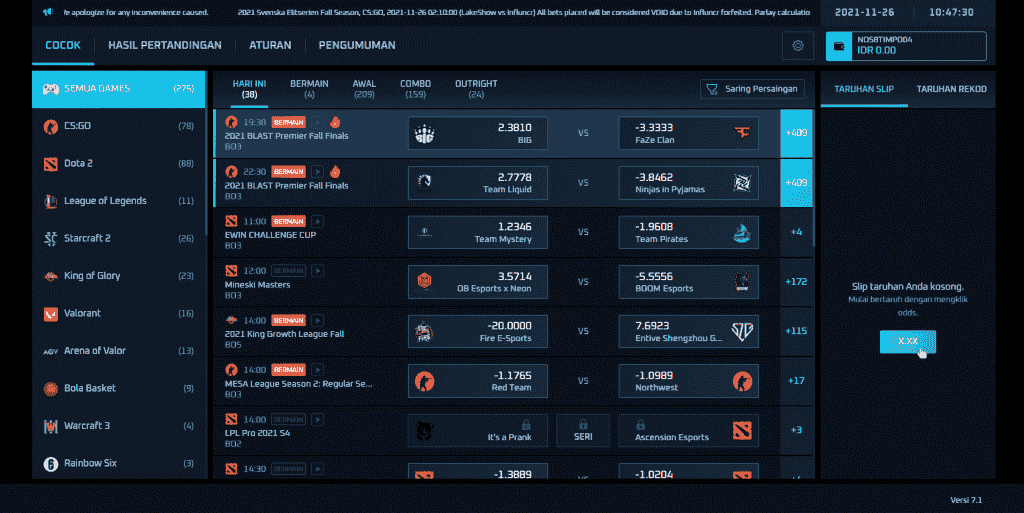Switch to Taruhan Slip tab

[x=863, y=89]
